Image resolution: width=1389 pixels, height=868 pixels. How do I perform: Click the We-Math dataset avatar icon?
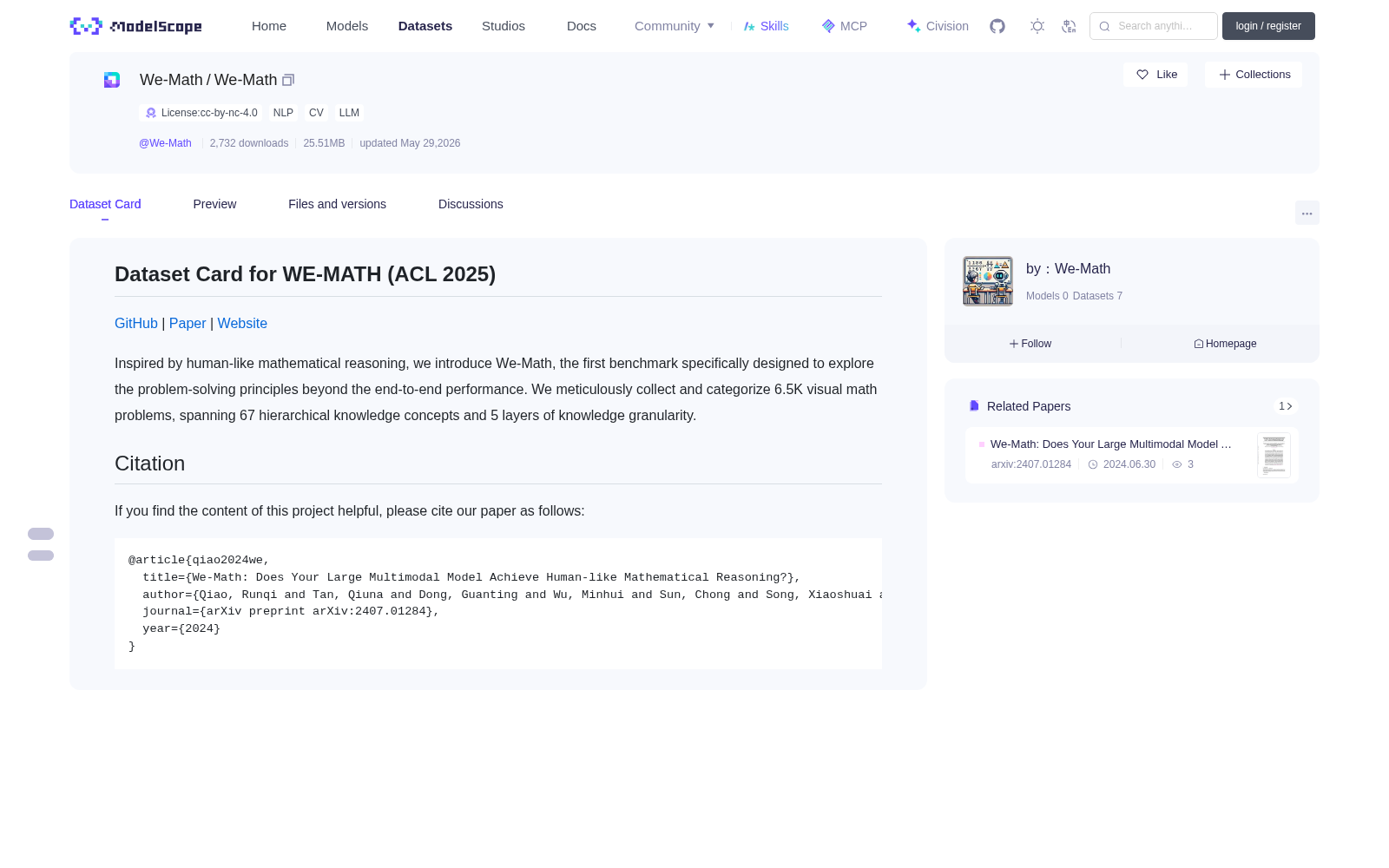pyautogui.click(x=112, y=80)
